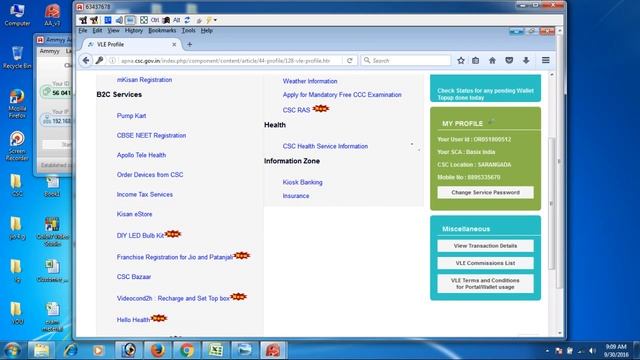Image resolution: width=640 pixels, height=360 pixels.
Task: Click the Firefox Search box
Action: [x=406, y=60]
